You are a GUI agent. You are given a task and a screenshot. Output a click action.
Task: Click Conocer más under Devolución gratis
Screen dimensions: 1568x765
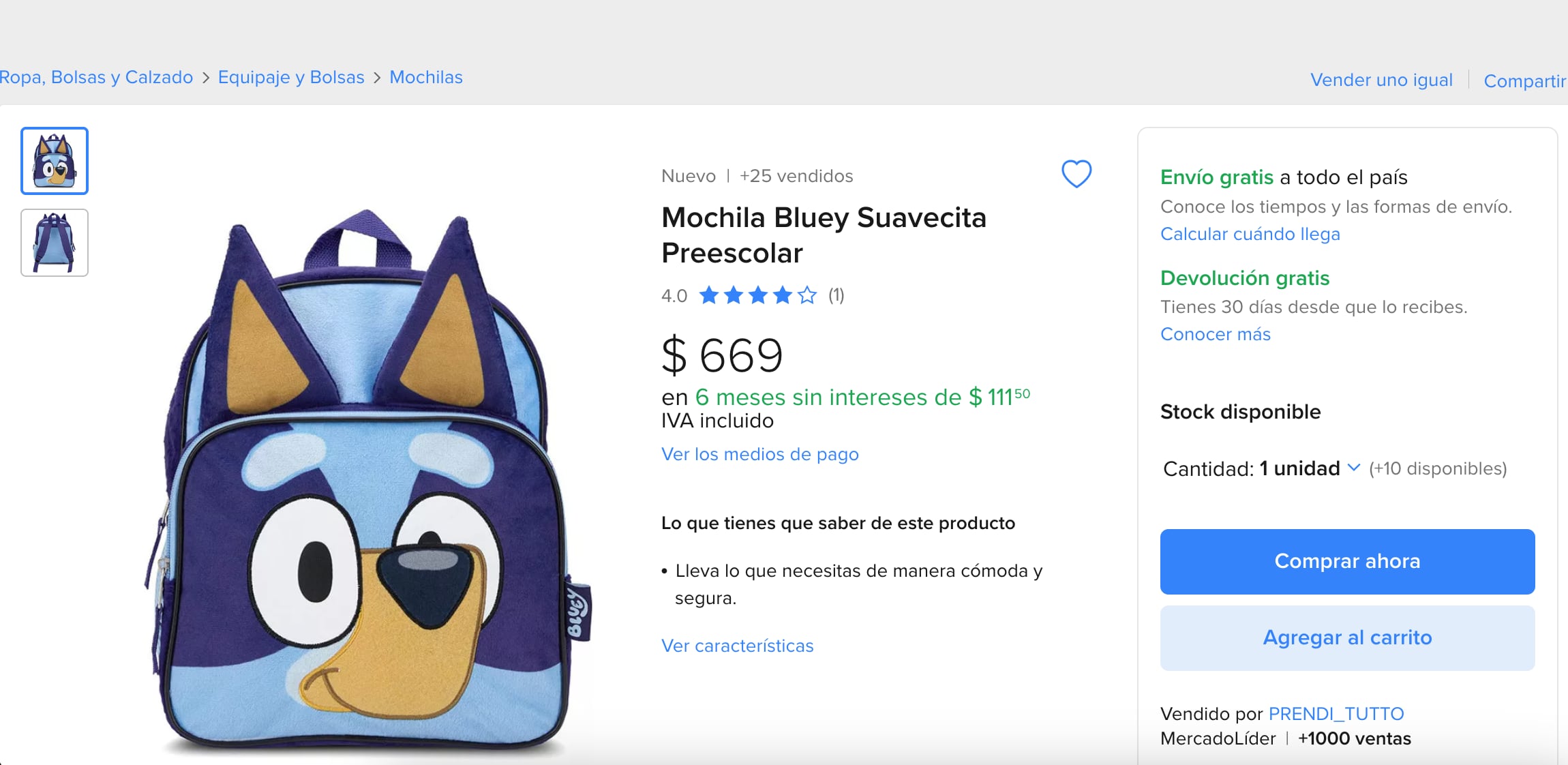[1216, 334]
